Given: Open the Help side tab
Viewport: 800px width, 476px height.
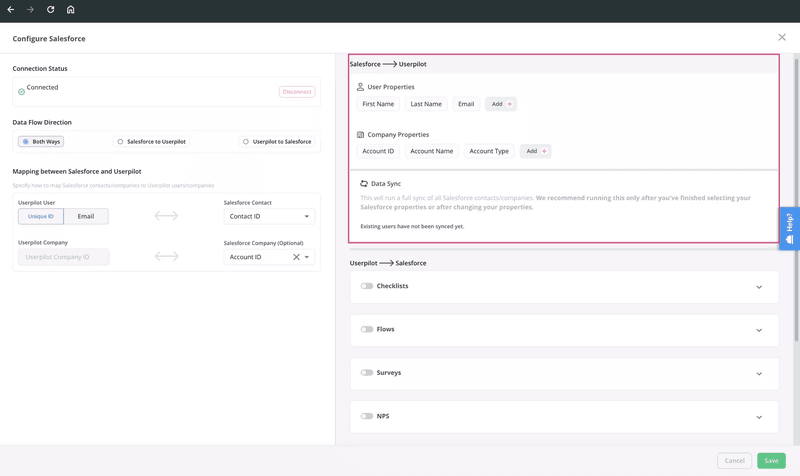Looking at the screenshot, I should coord(789,227).
